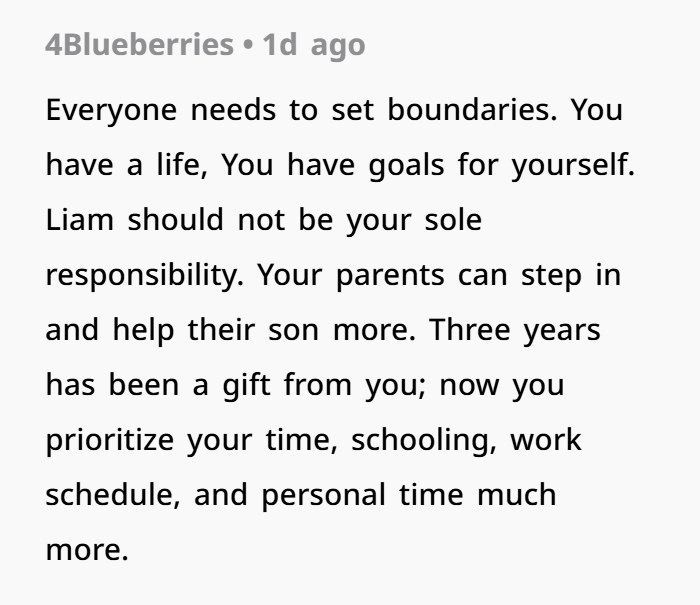Click the bullet separator after the username
The width and height of the screenshot is (700, 605).
pos(246,45)
